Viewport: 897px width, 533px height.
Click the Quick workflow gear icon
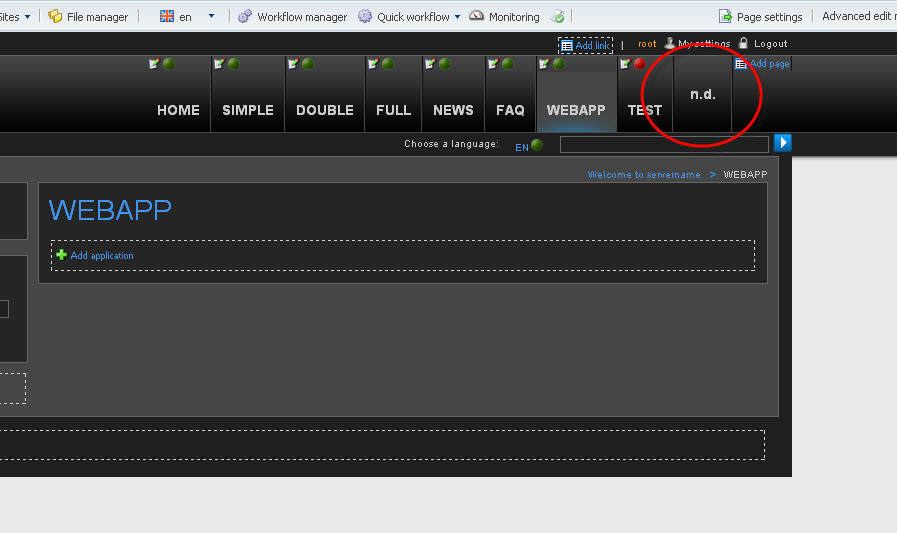coord(365,16)
